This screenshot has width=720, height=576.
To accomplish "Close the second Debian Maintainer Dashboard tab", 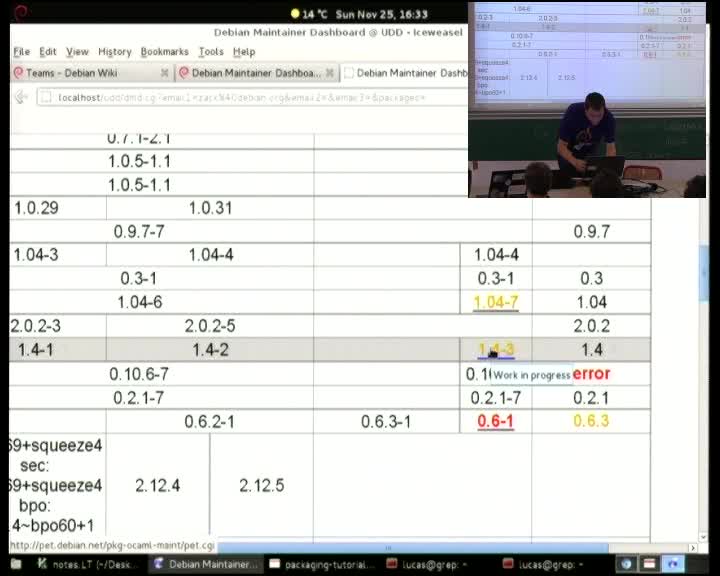I will pyautogui.click(x=331, y=73).
